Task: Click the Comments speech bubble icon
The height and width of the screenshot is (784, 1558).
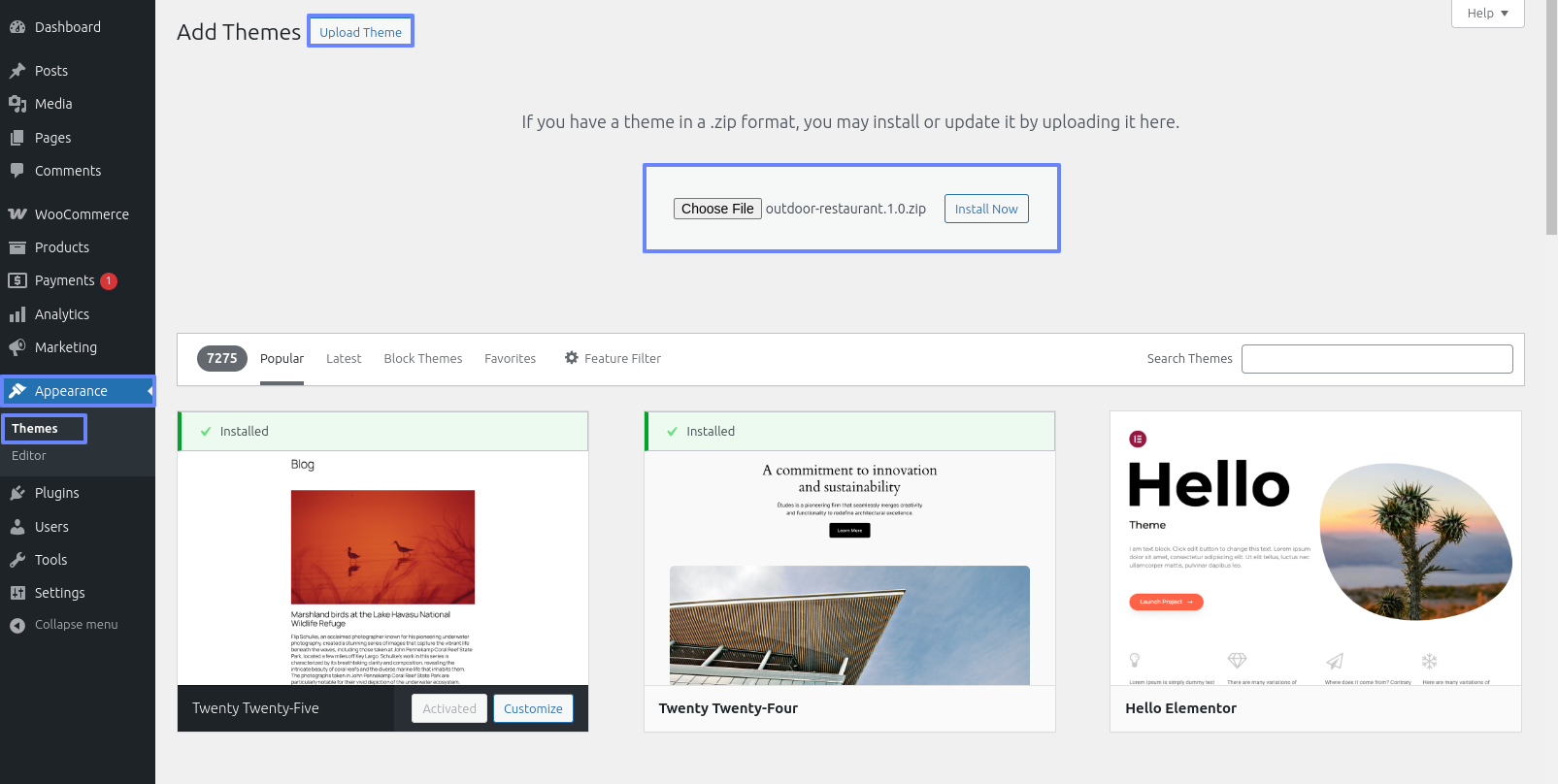Action: pos(17,171)
